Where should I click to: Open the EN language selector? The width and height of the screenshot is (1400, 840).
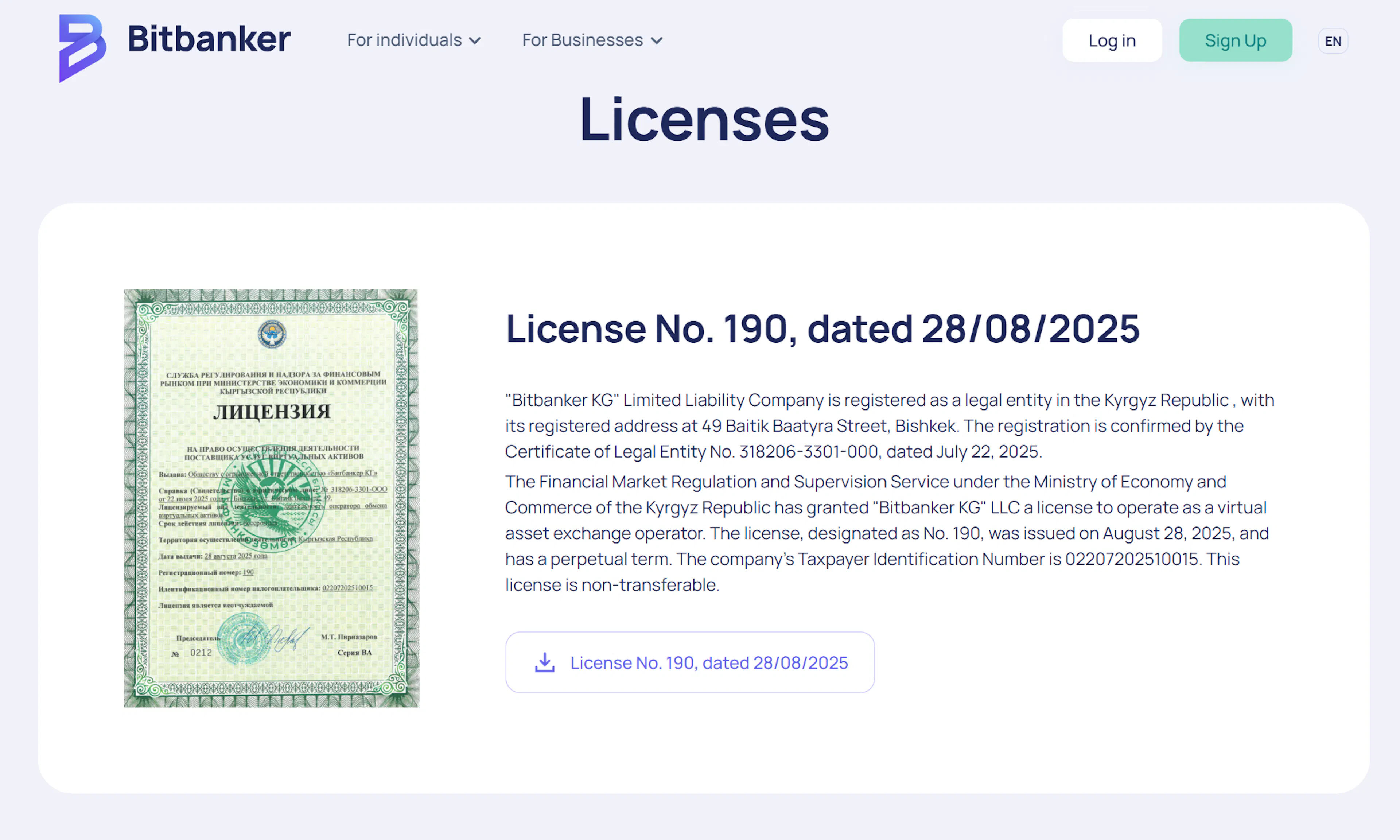tap(1333, 41)
